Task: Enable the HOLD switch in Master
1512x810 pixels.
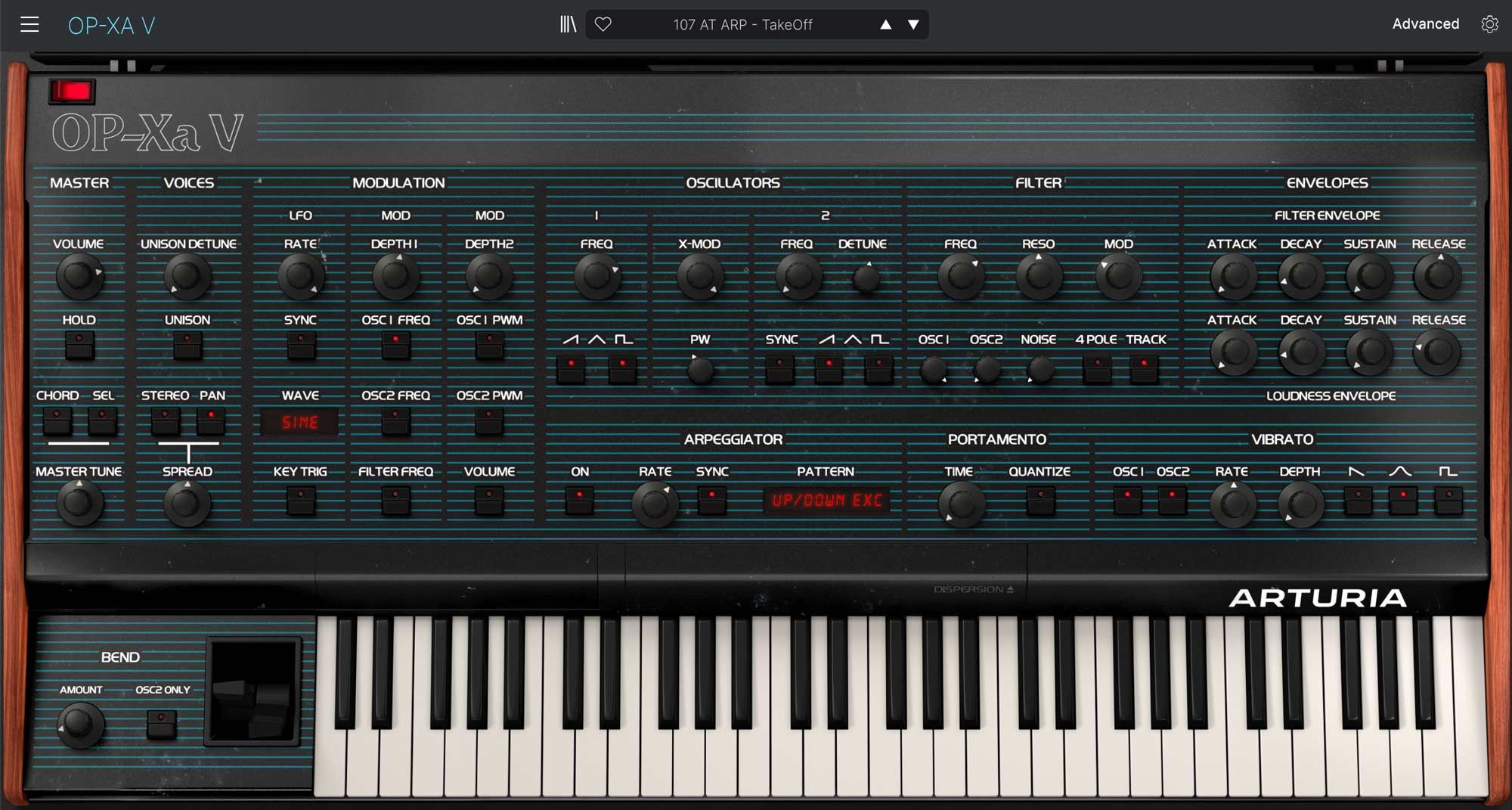Action: coord(79,346)
